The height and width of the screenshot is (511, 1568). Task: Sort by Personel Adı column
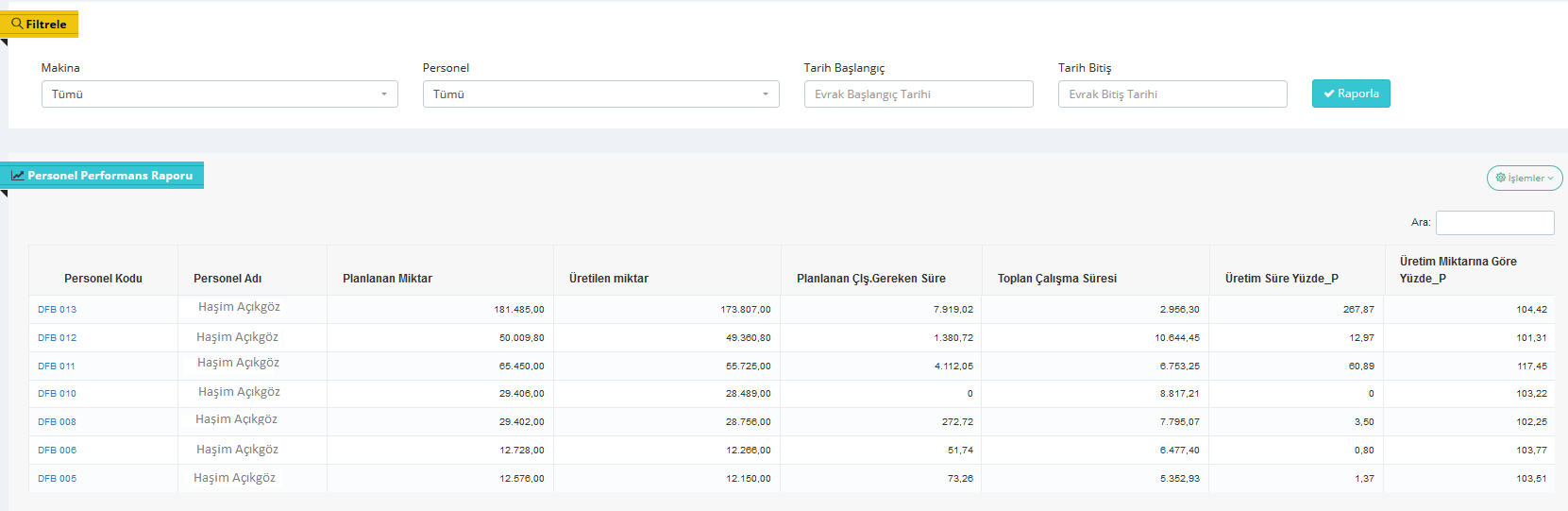[228, 279]
